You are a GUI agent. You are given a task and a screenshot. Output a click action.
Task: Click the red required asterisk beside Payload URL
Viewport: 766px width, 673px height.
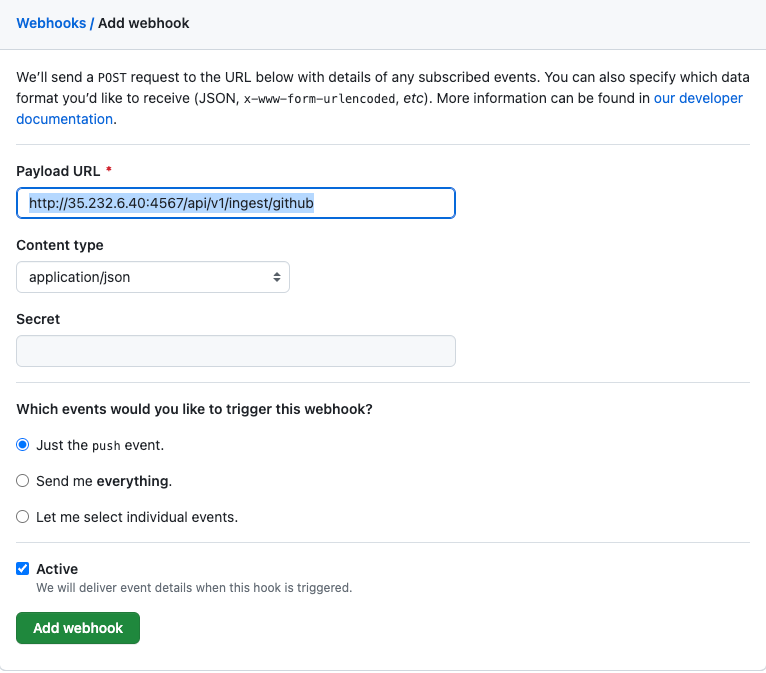click(109, 169)
